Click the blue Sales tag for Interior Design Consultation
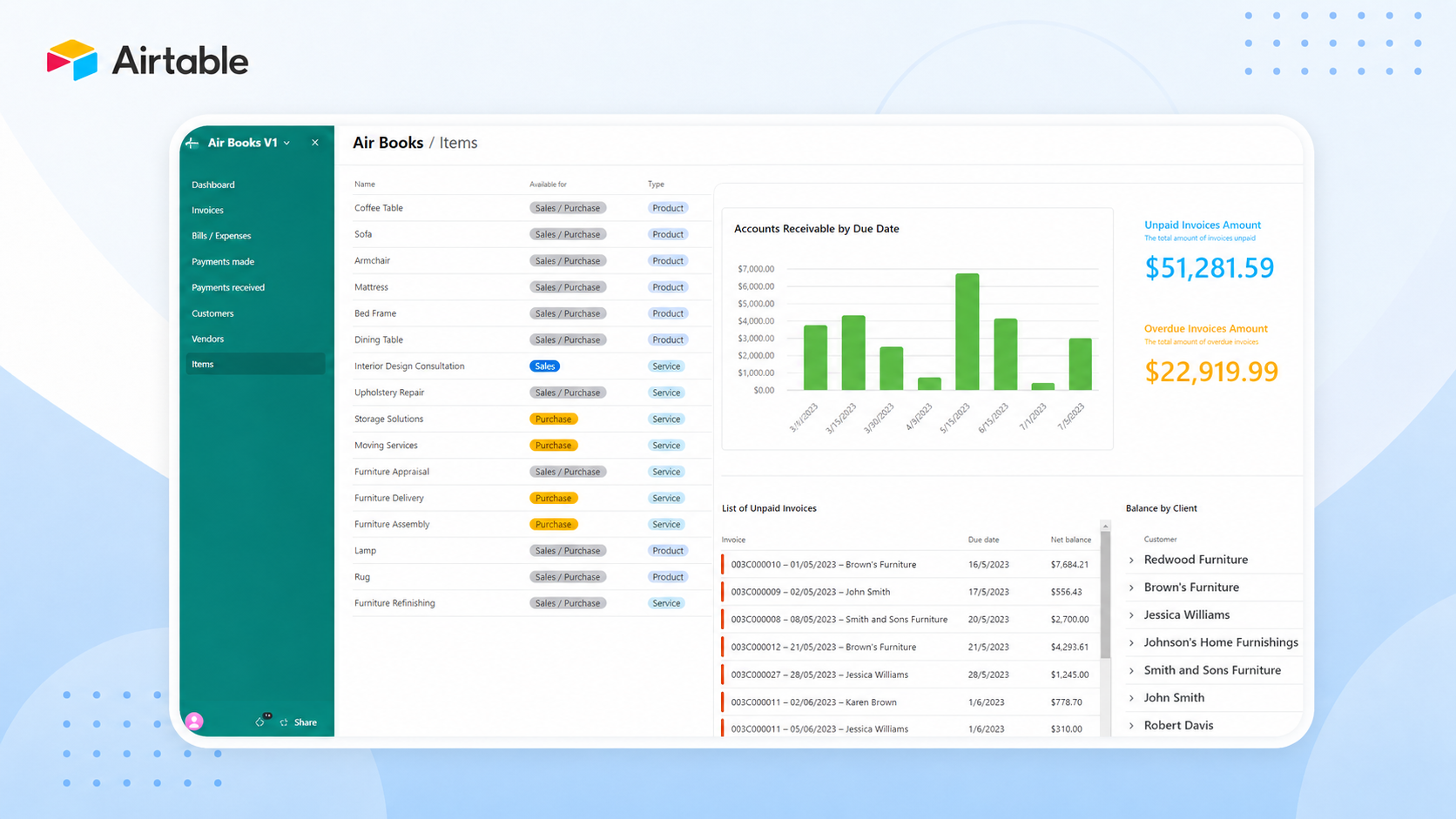Viewport: 1456px width, 819px height. [545, 366]
